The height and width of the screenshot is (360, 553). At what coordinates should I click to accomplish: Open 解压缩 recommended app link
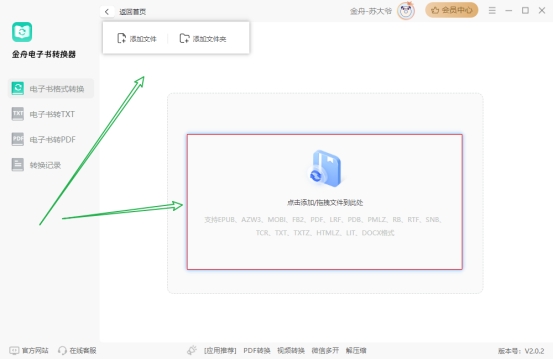coord(356,350)
